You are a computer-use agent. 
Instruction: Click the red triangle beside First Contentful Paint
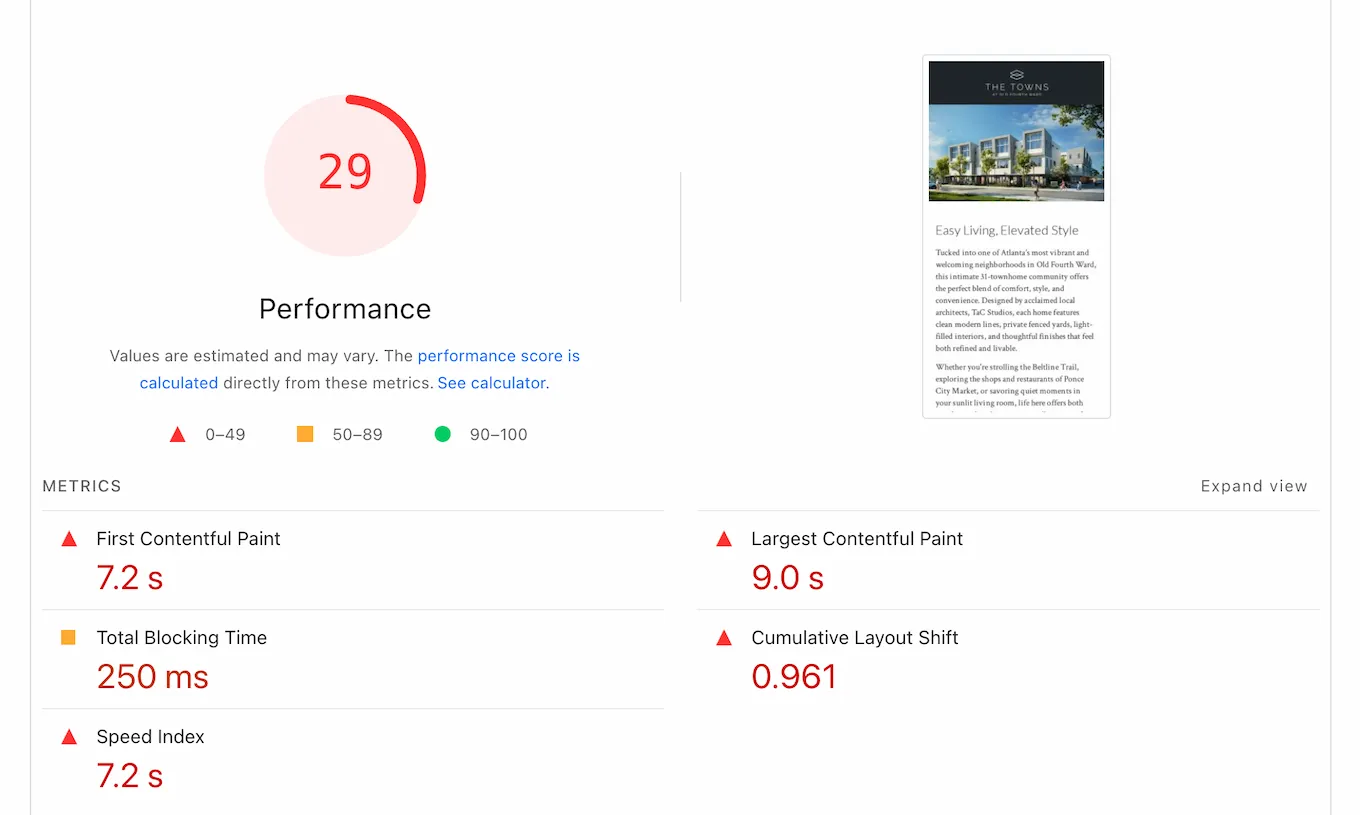(69, 538)
